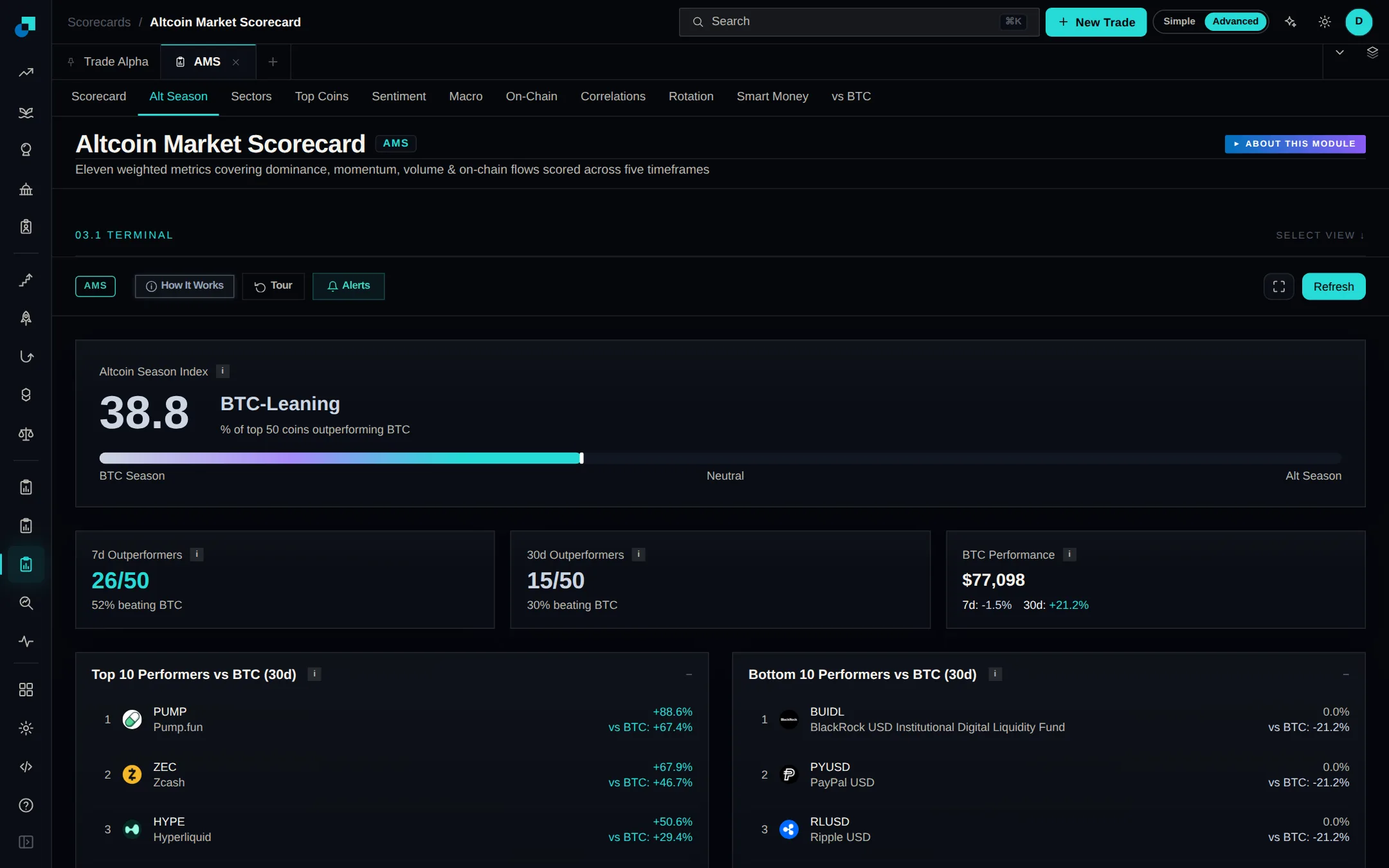Image resolution: width=1389 pixels, height=868 pixels.
Task: Open How It Works
Action: click(185, 286)
